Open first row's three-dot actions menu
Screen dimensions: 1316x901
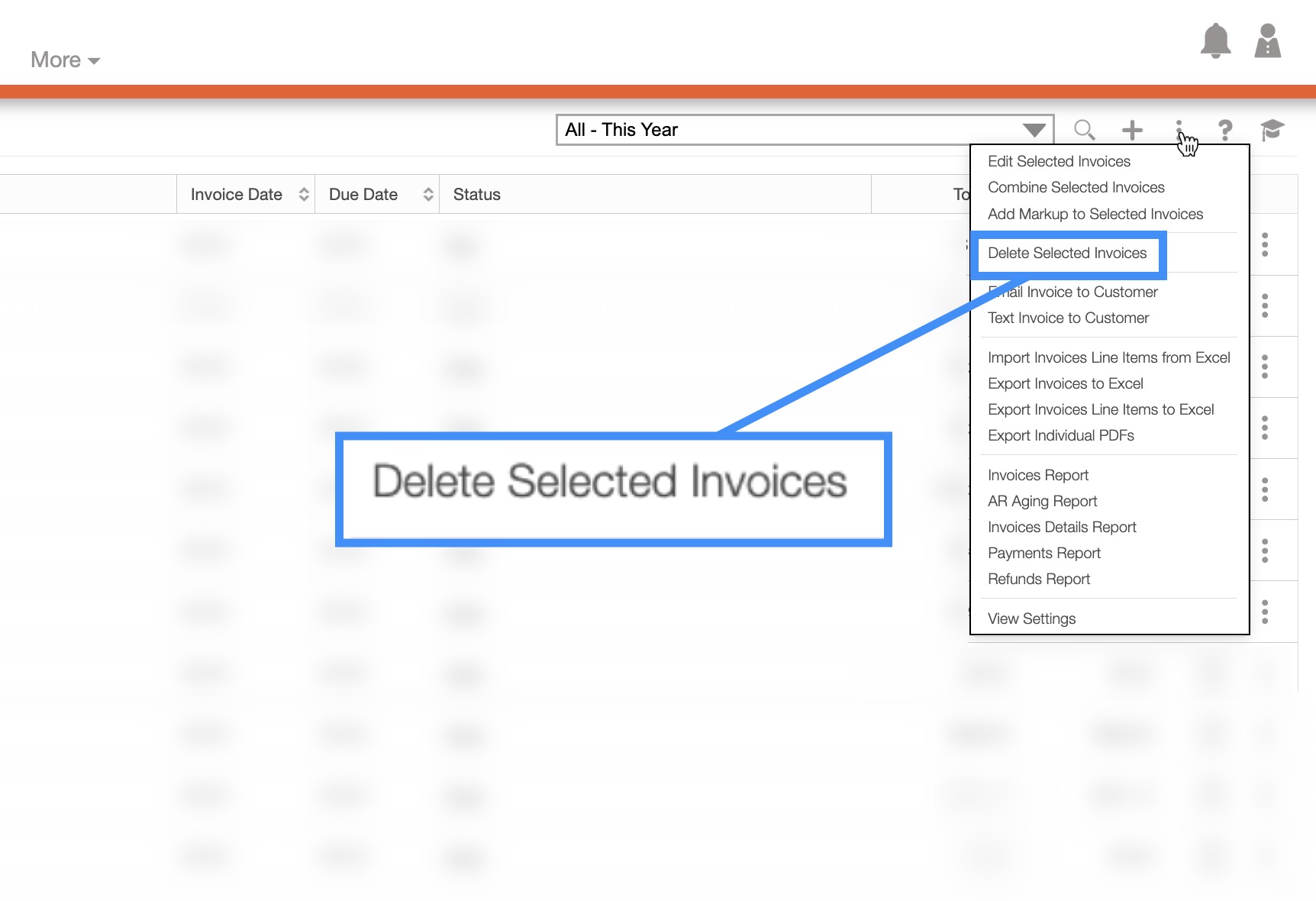click(1265, 244)
